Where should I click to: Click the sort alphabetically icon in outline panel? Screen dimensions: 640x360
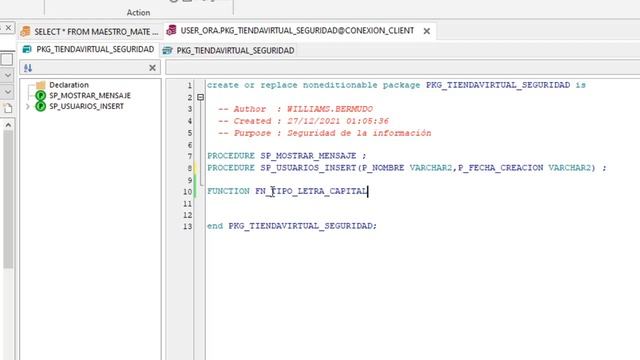pos(28,68)
